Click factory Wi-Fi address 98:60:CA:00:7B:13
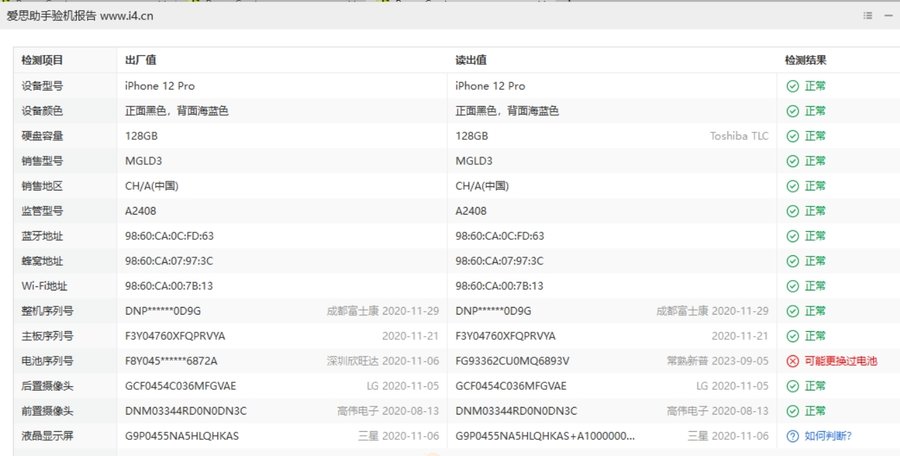900x456 pixels. pos(169,286)
